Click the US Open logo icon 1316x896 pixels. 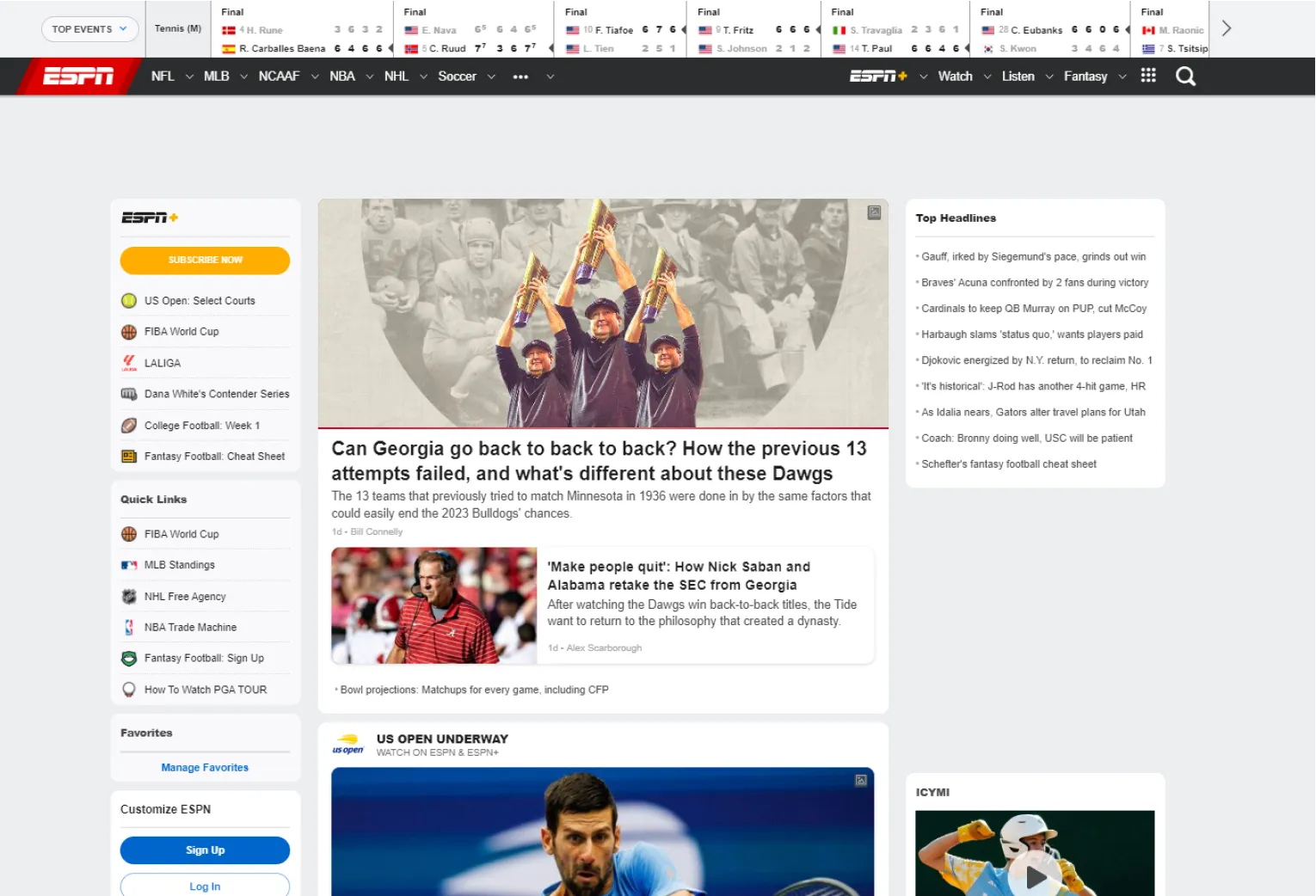click(348, 745)
